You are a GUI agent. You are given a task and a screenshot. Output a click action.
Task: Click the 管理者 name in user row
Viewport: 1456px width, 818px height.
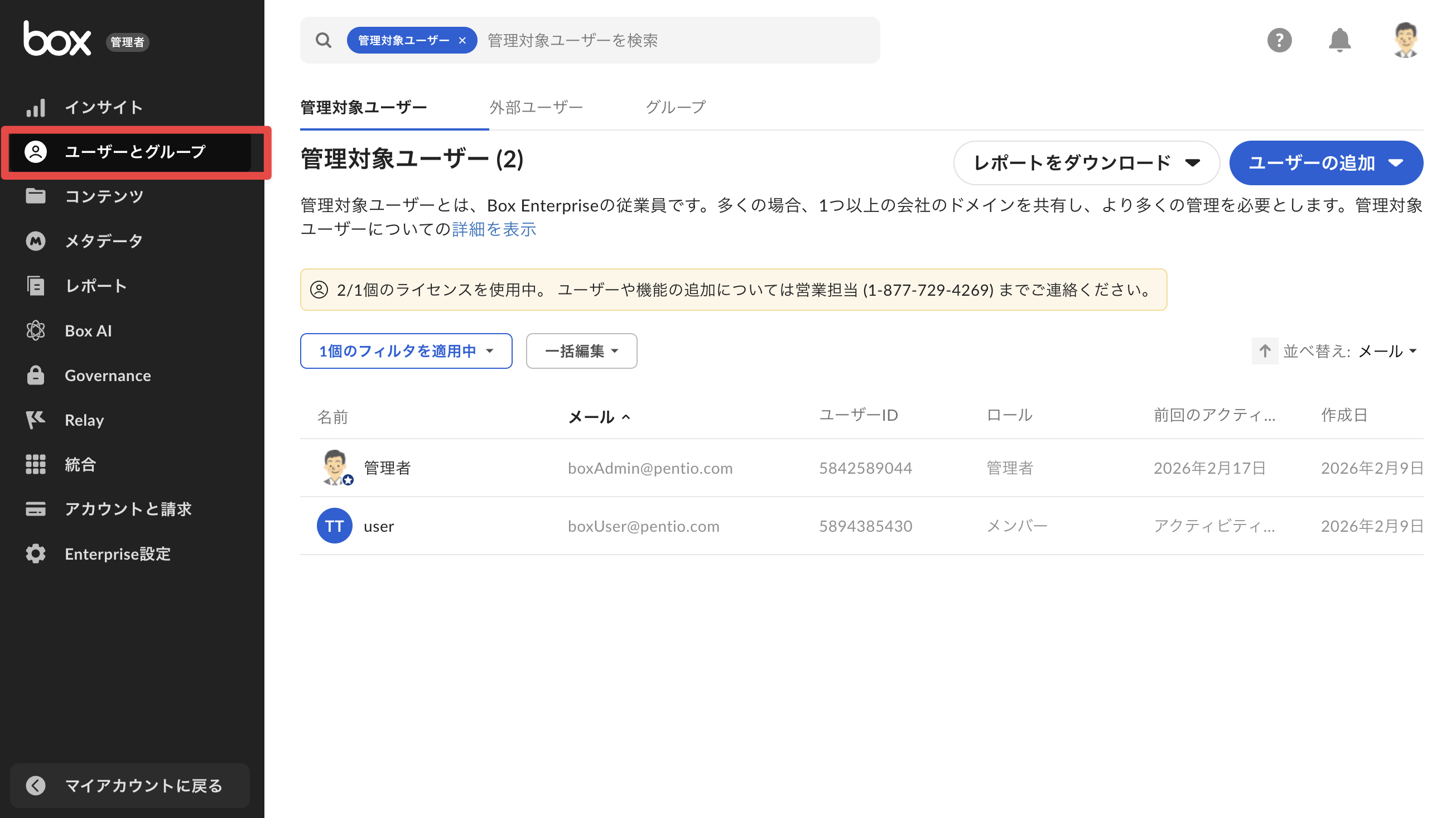point(387,468)
